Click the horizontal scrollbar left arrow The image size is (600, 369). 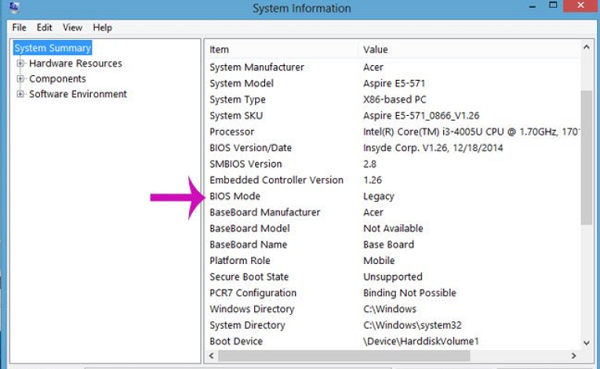pyautogui.click(x=211, y=356)
